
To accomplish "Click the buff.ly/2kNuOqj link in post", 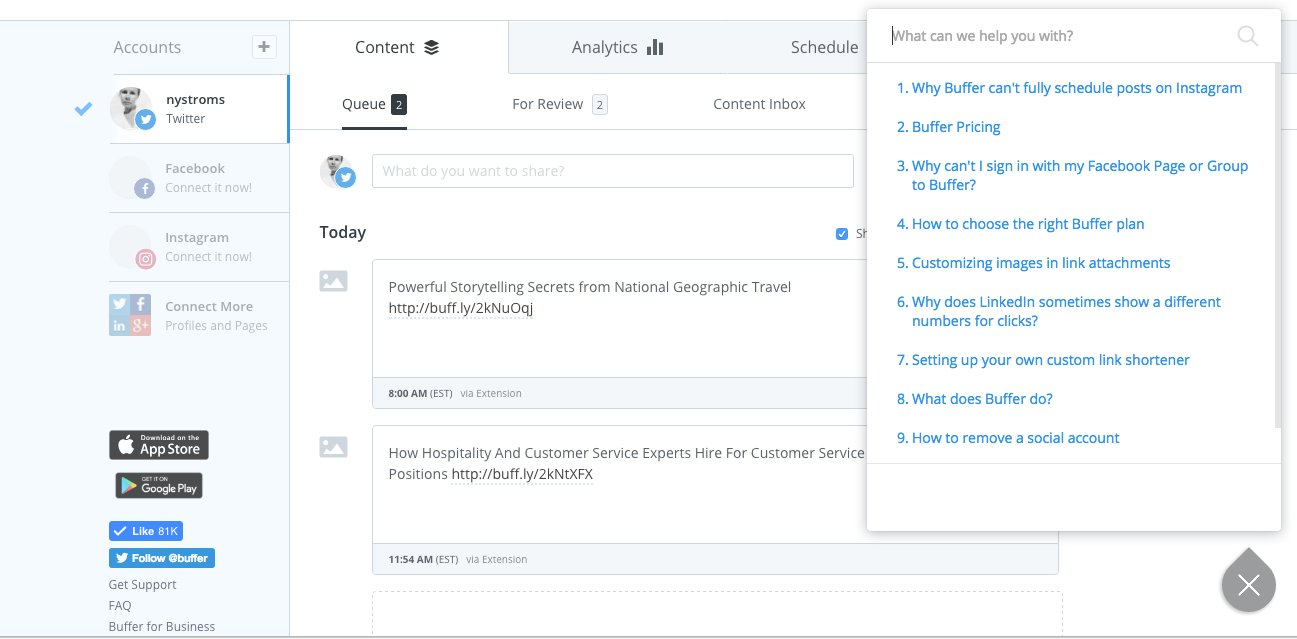I will 461,308.
